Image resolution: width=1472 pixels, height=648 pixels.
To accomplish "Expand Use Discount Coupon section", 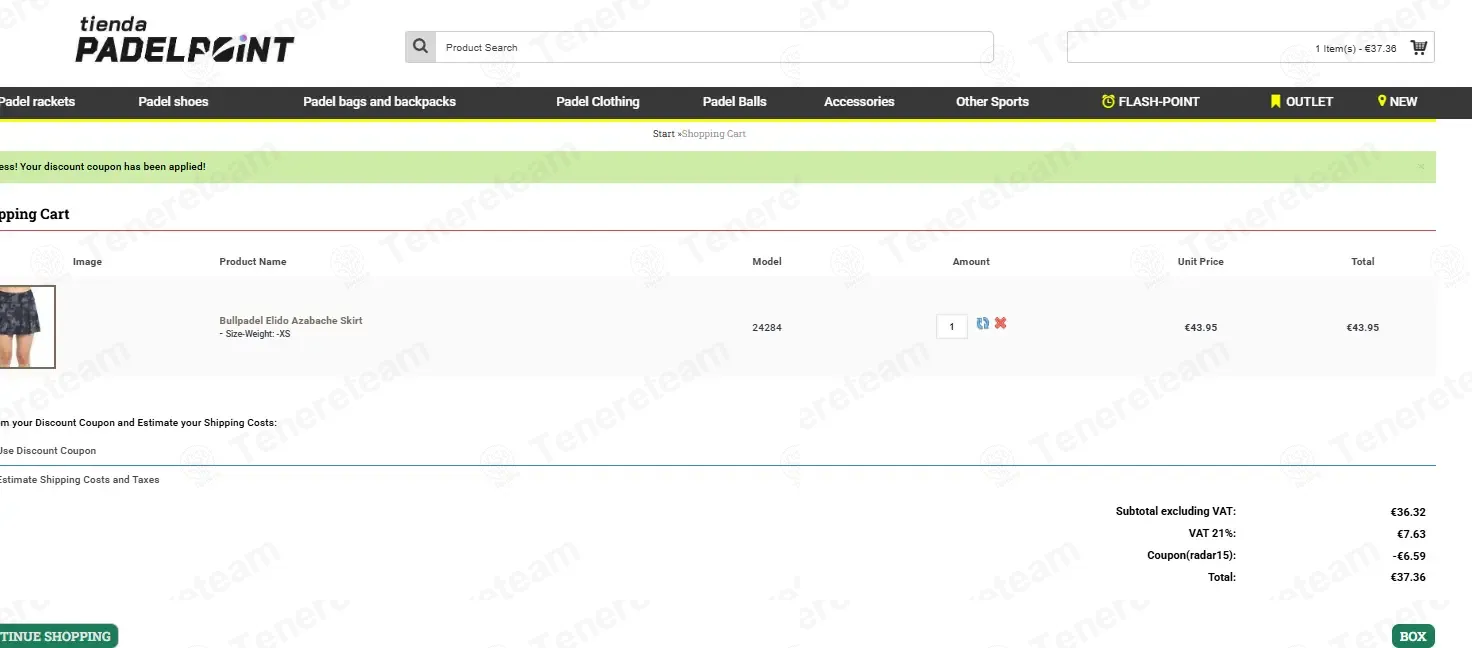I will (x=48, y=451).
